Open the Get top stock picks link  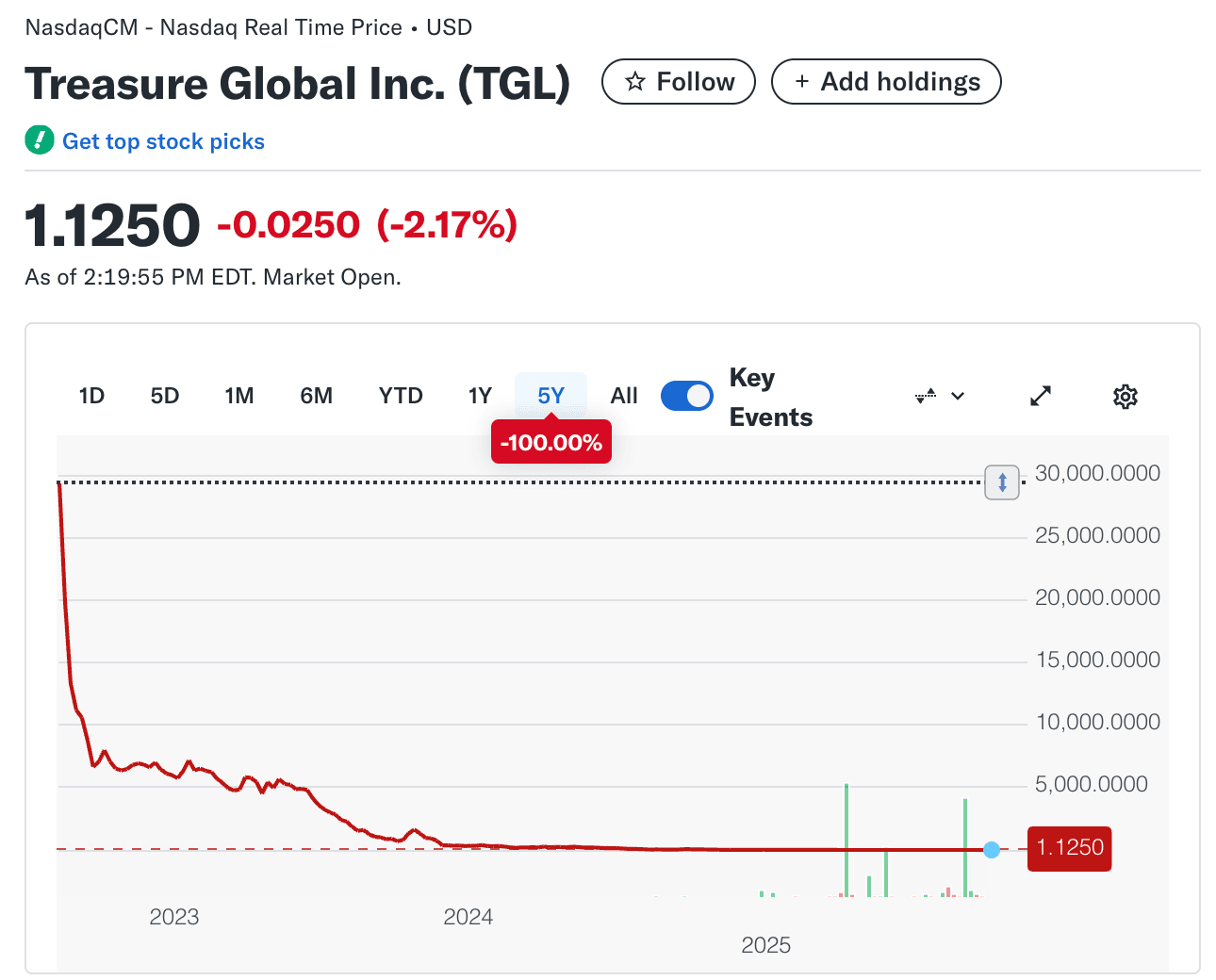click(163, 141)
